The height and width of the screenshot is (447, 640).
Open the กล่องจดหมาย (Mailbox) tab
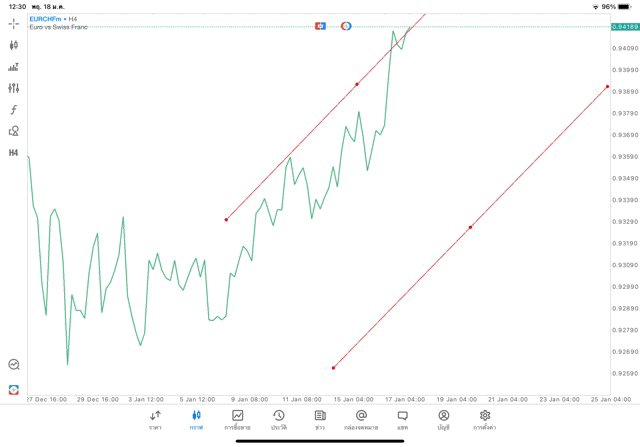pos(361,419)
